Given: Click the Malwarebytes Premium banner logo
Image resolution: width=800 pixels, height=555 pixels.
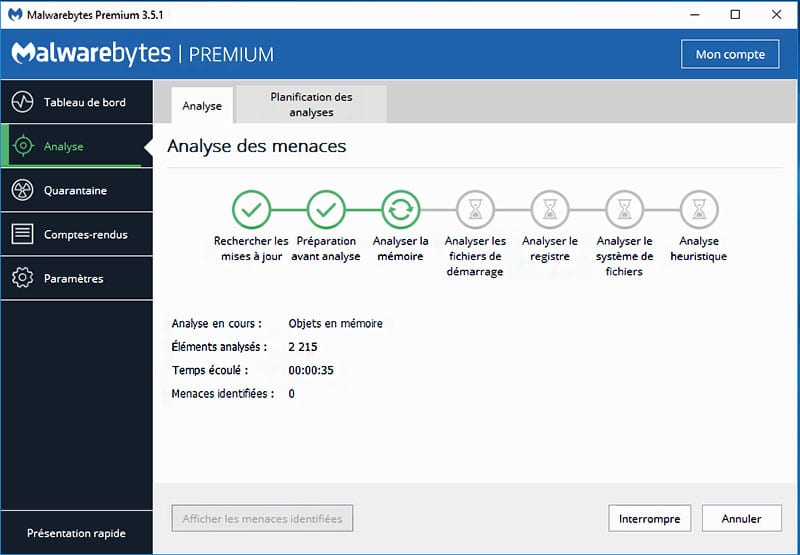Looking at the screenshot, I should coord(142,54).
